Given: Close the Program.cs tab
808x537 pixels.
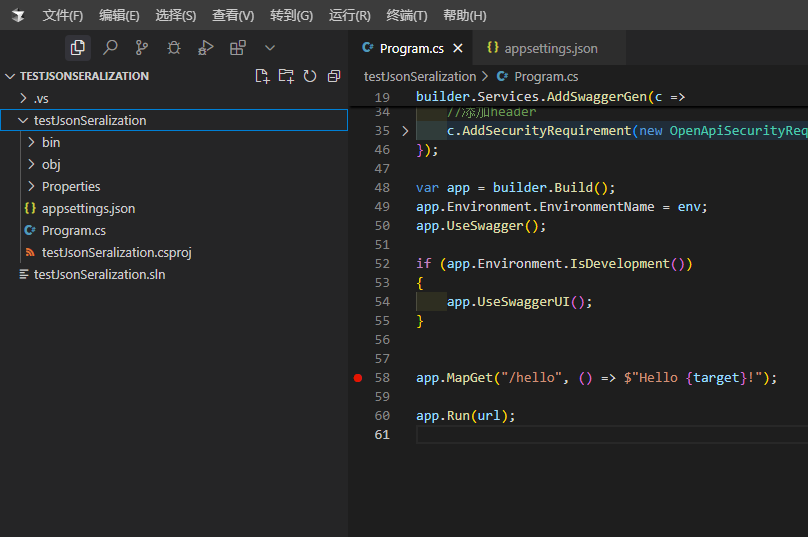Looking at the screenshot, I should (458, 48).
